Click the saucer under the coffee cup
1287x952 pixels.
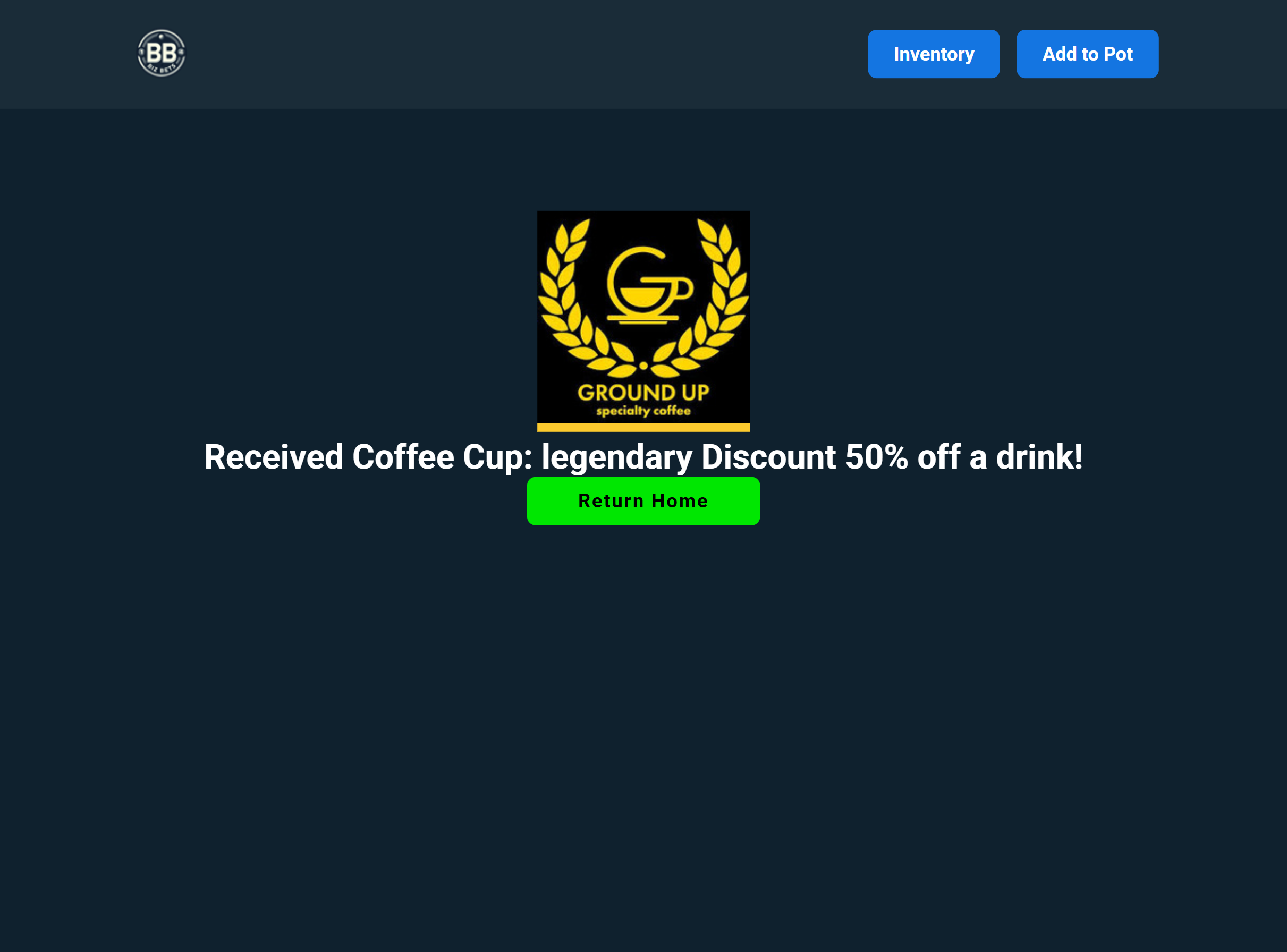click(x=643, y=318)
